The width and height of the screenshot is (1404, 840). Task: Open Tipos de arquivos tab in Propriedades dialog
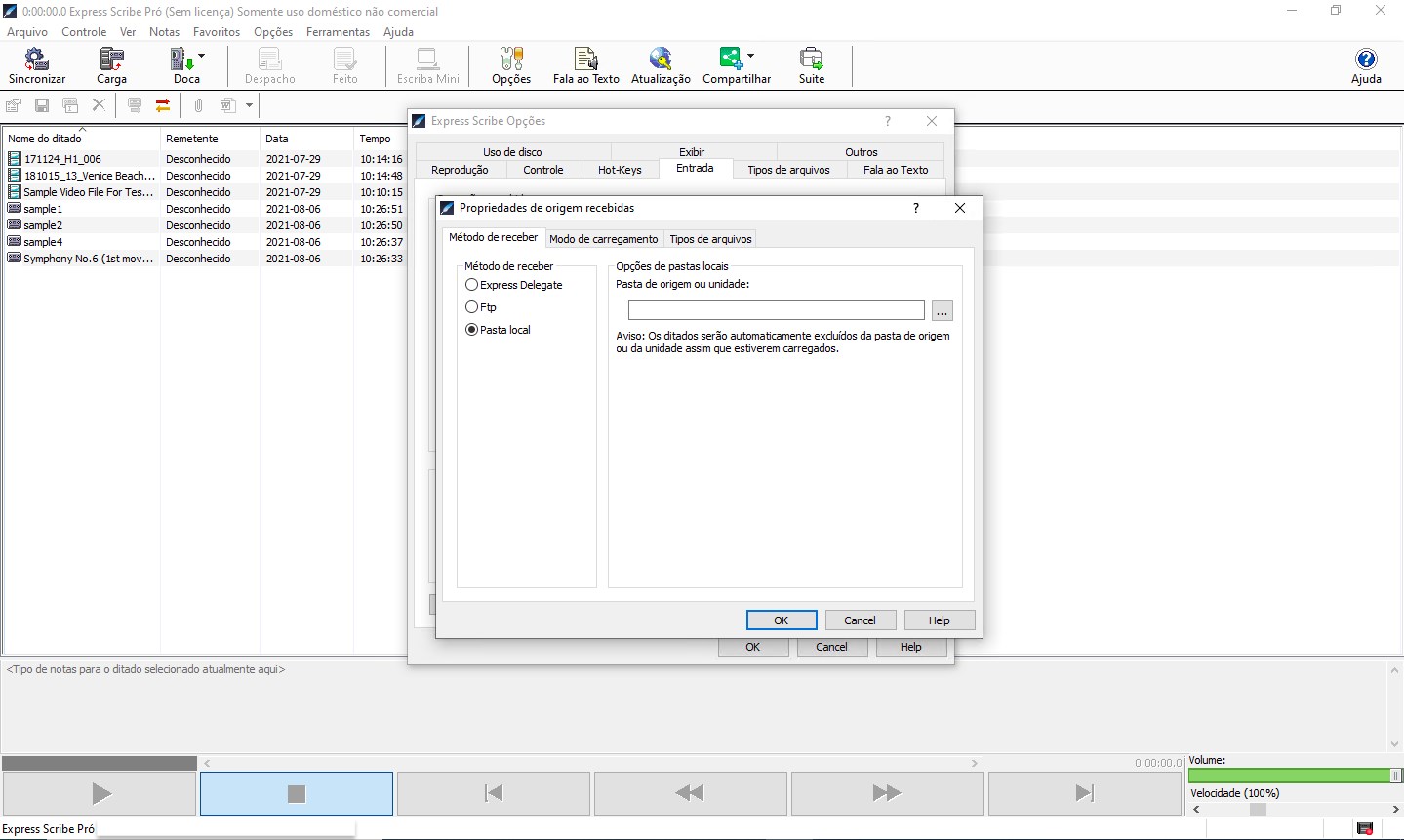pyautogui.click(x=710, y=239)
